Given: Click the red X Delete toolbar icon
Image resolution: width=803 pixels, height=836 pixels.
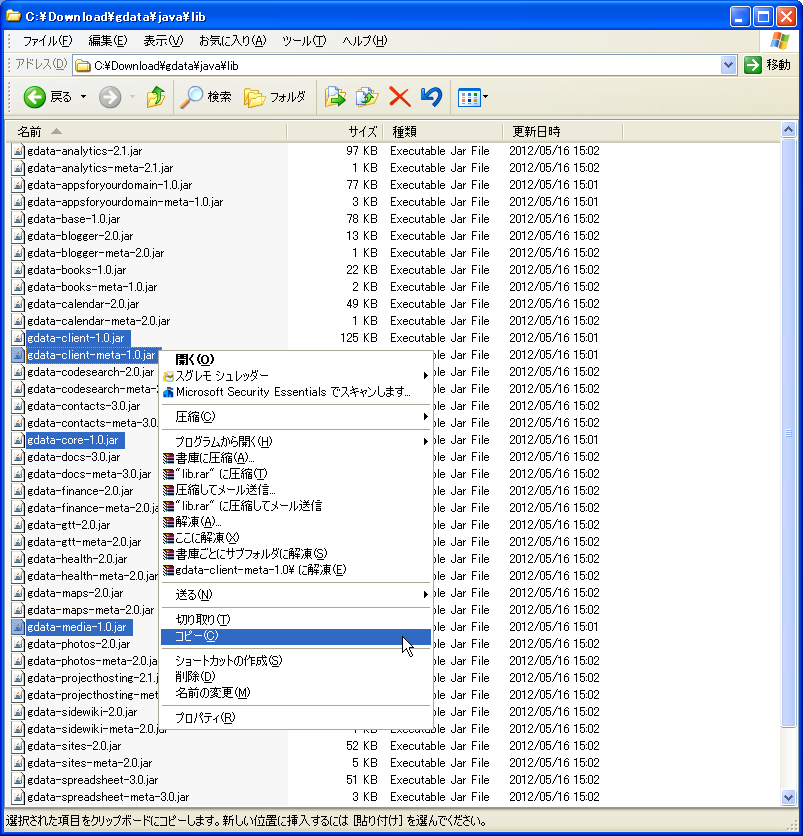Looking at the screenshot, I should point(399,97).
